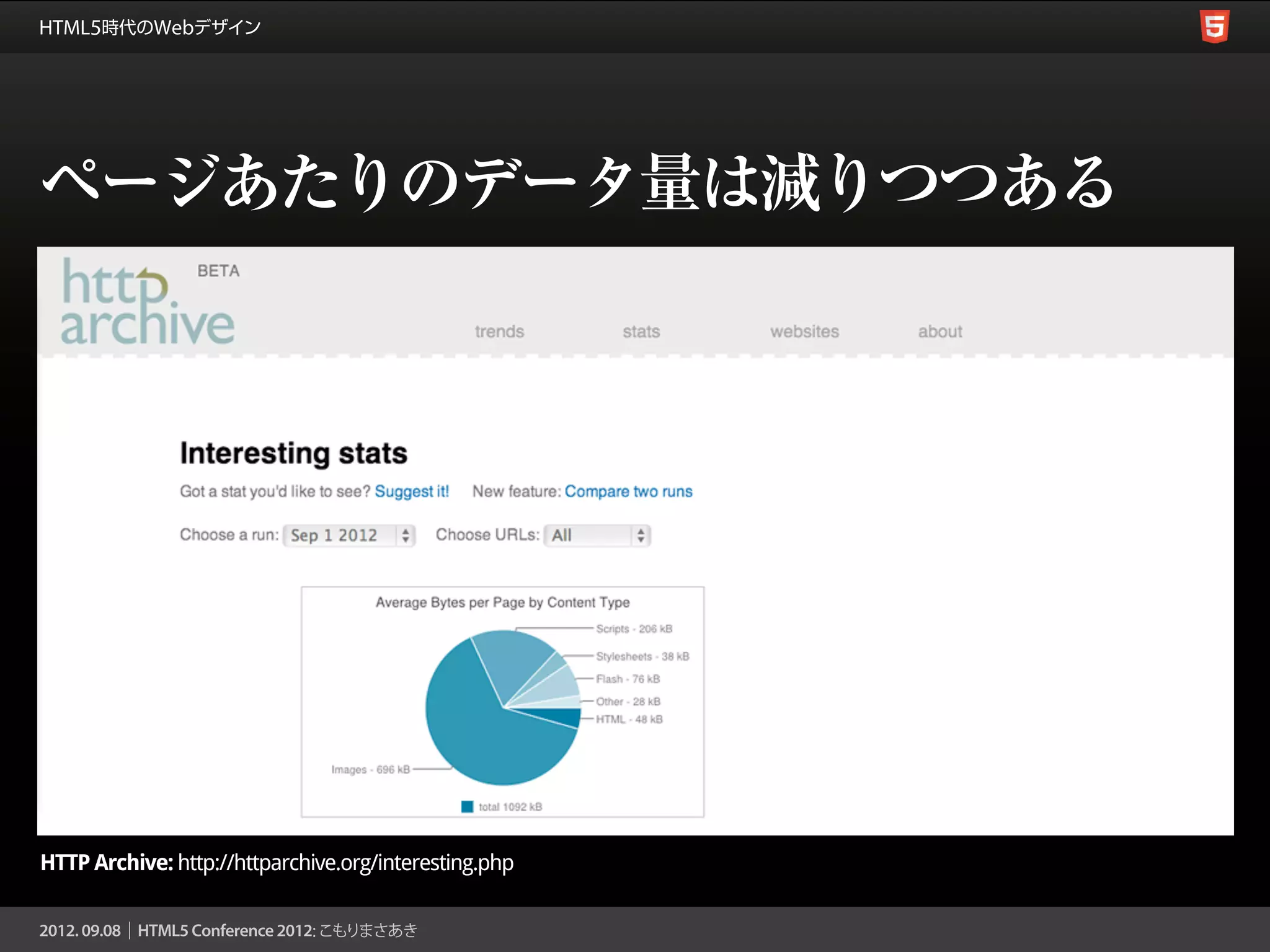This screenshot has width=1270, height=952.
Task: Click the 'Flash - 76 kB' chart label
Action: (x=628, y=679)
